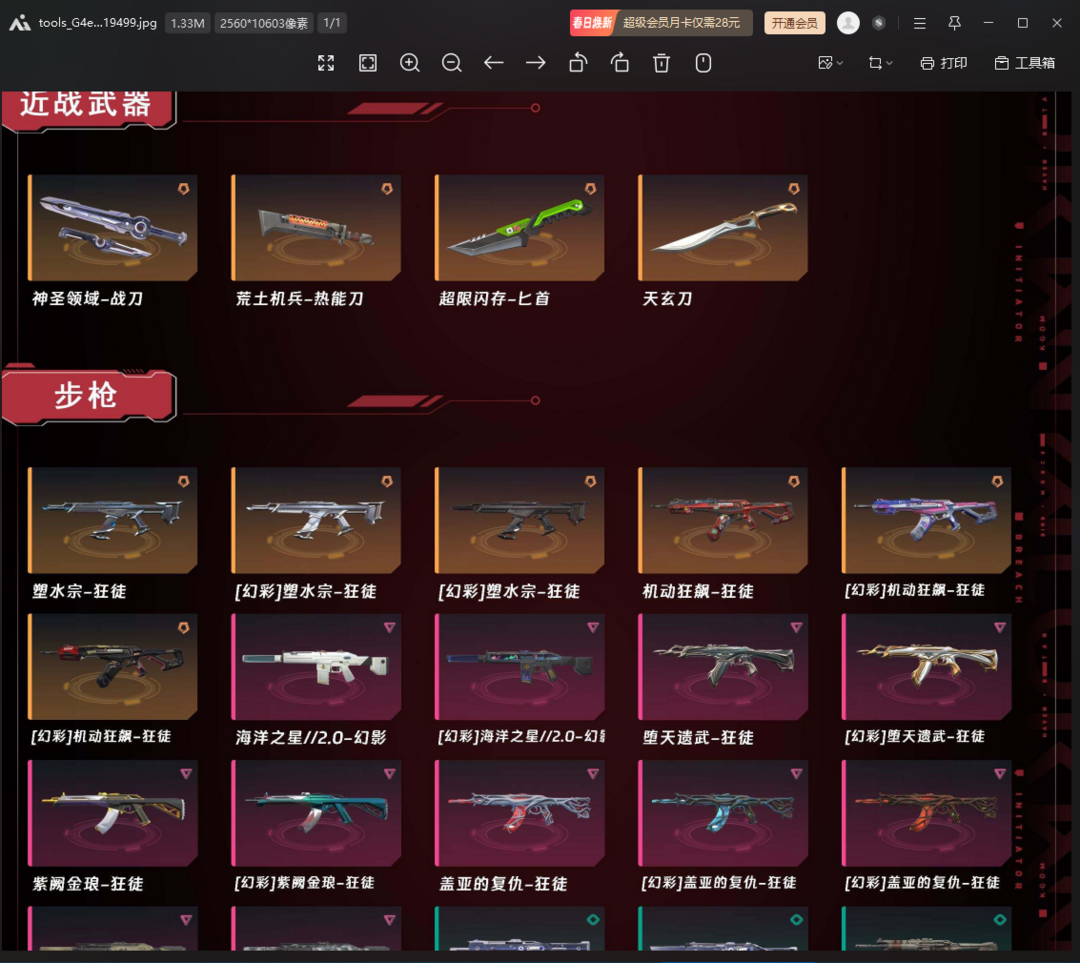This screenshot has height=963, width=1080.
Task: Click the 2560*10603像素 dimensions label
Action: click(264, 23)
